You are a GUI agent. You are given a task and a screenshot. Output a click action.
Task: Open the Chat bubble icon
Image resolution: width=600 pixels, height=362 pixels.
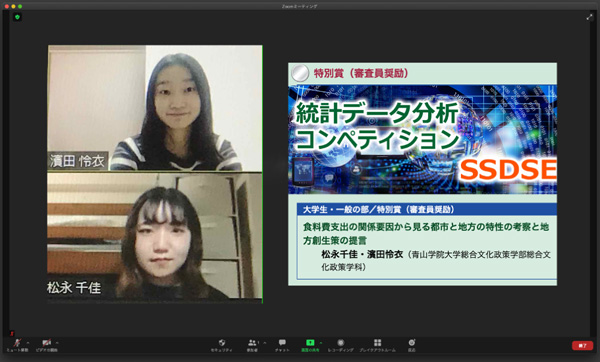pyautogui.click(x=282, y=345)
